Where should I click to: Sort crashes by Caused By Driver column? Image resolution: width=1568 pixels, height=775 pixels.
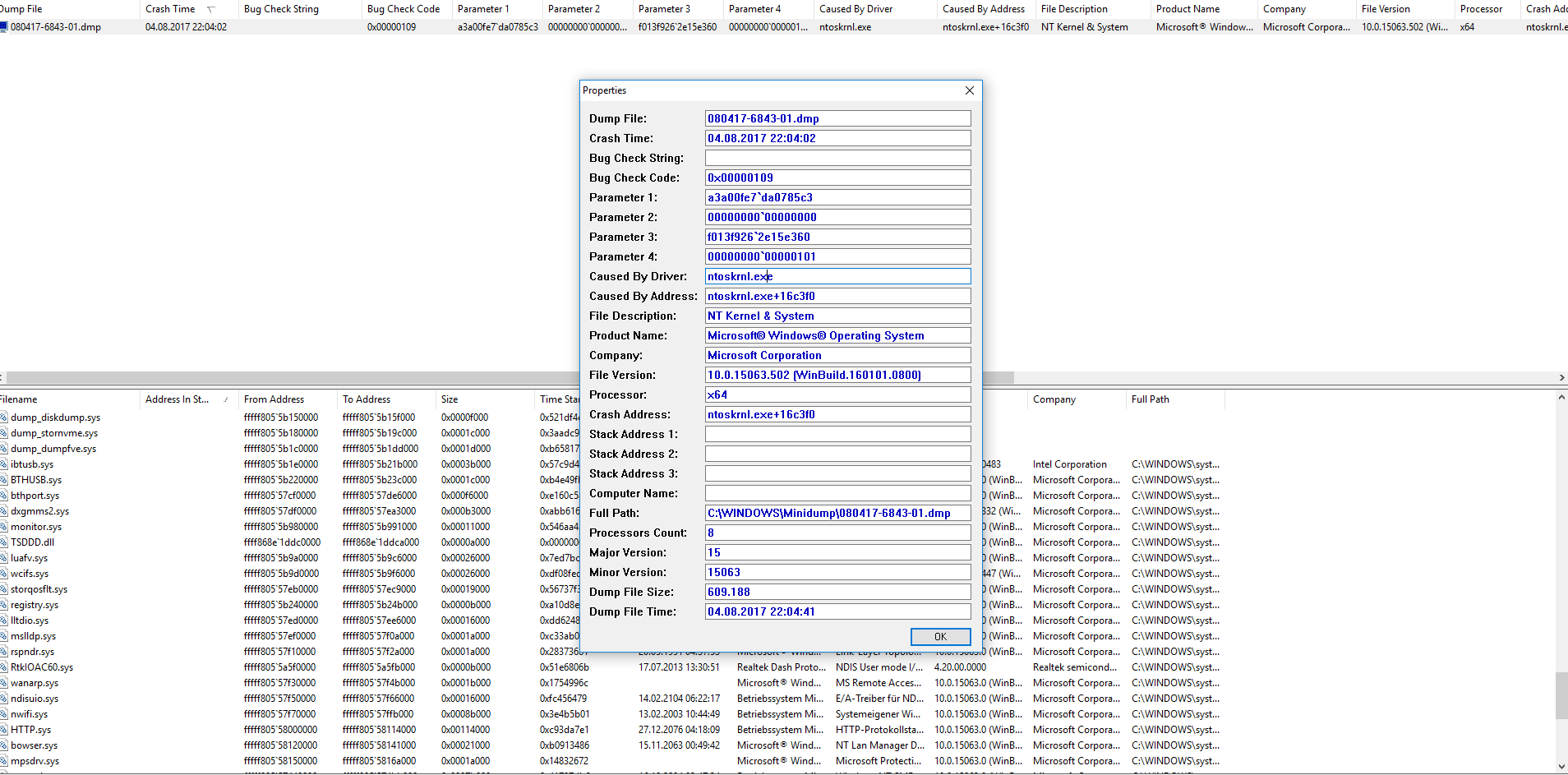(x=874, y=9)
